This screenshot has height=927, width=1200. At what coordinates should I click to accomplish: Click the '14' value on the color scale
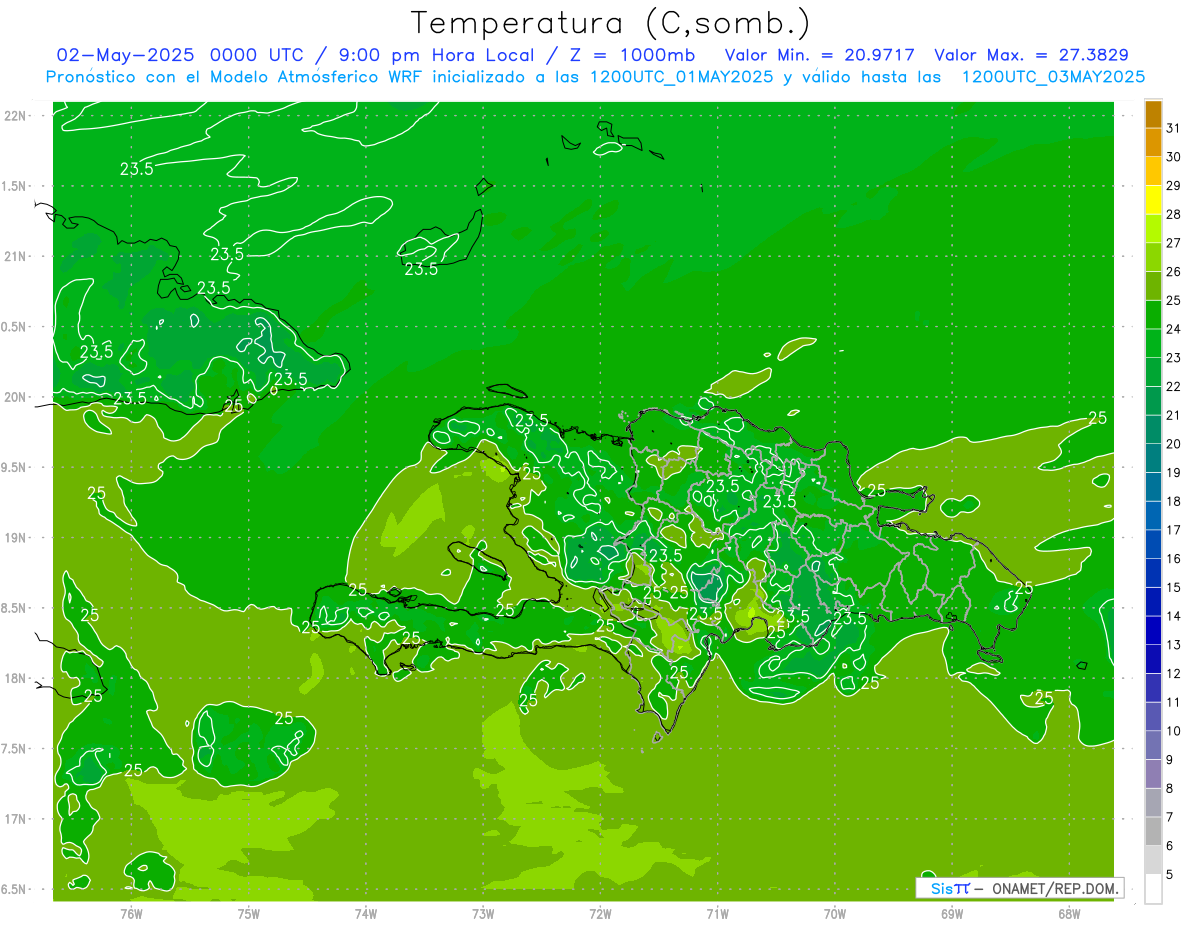(x=1174, y=616)
